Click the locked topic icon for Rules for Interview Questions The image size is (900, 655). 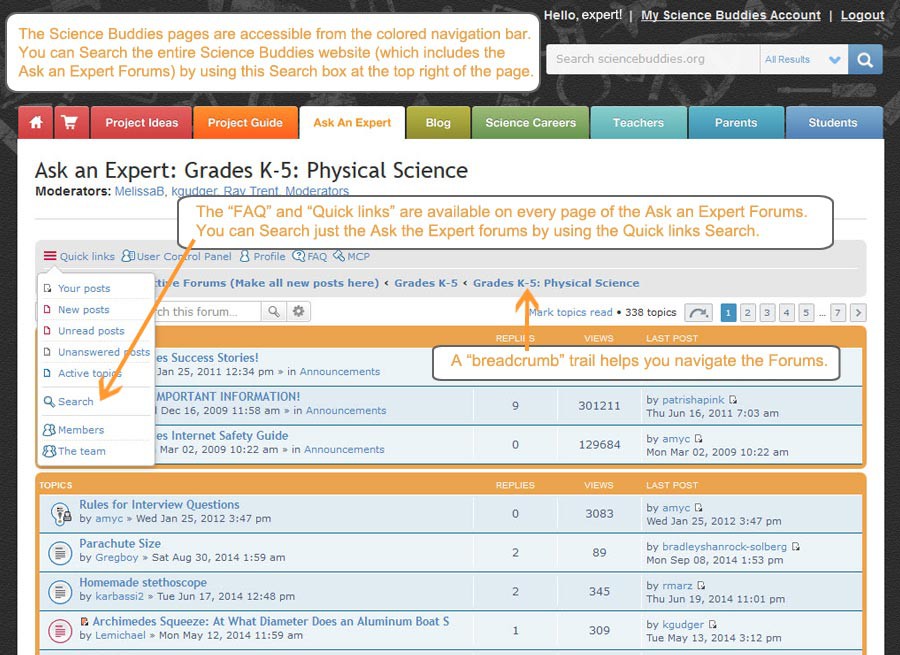coord(60,513)
